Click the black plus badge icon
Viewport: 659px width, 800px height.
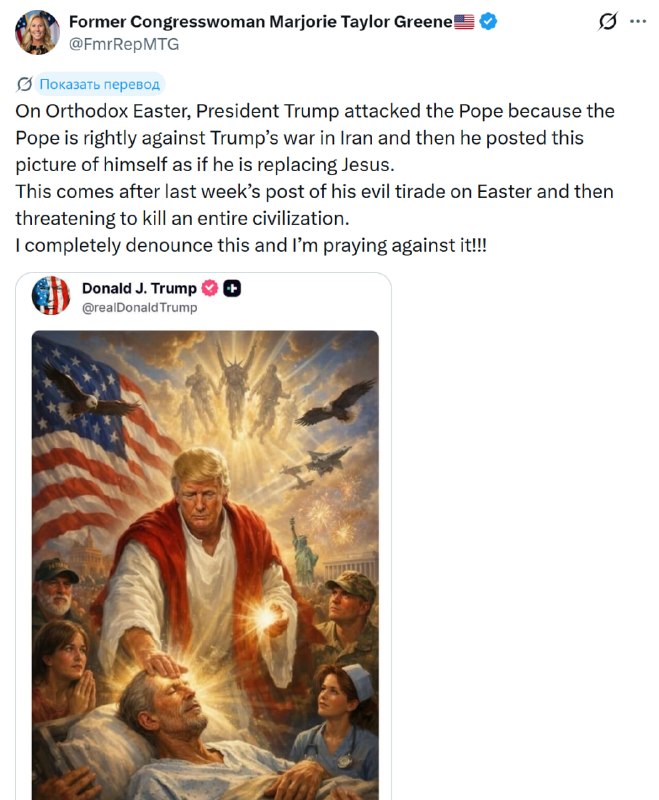pos(232,288)
